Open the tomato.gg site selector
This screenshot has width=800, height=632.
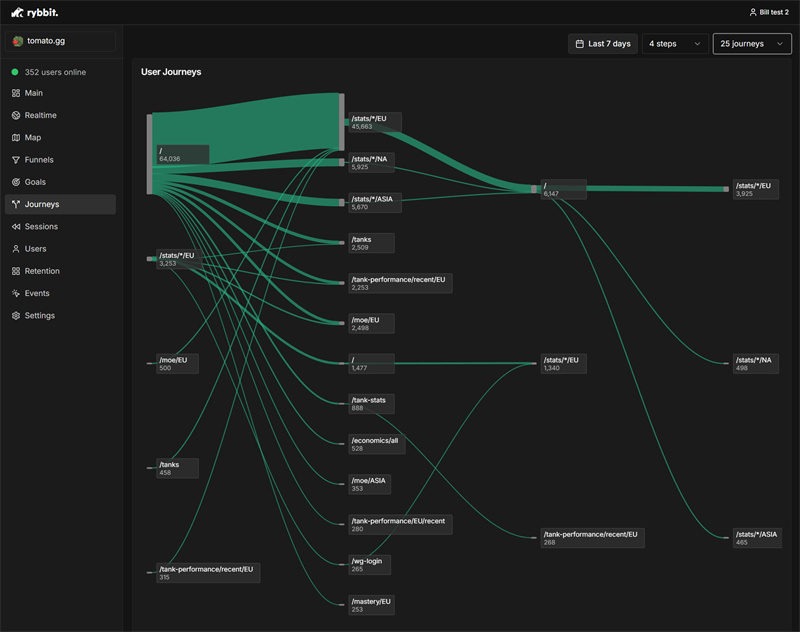[61, 41]
